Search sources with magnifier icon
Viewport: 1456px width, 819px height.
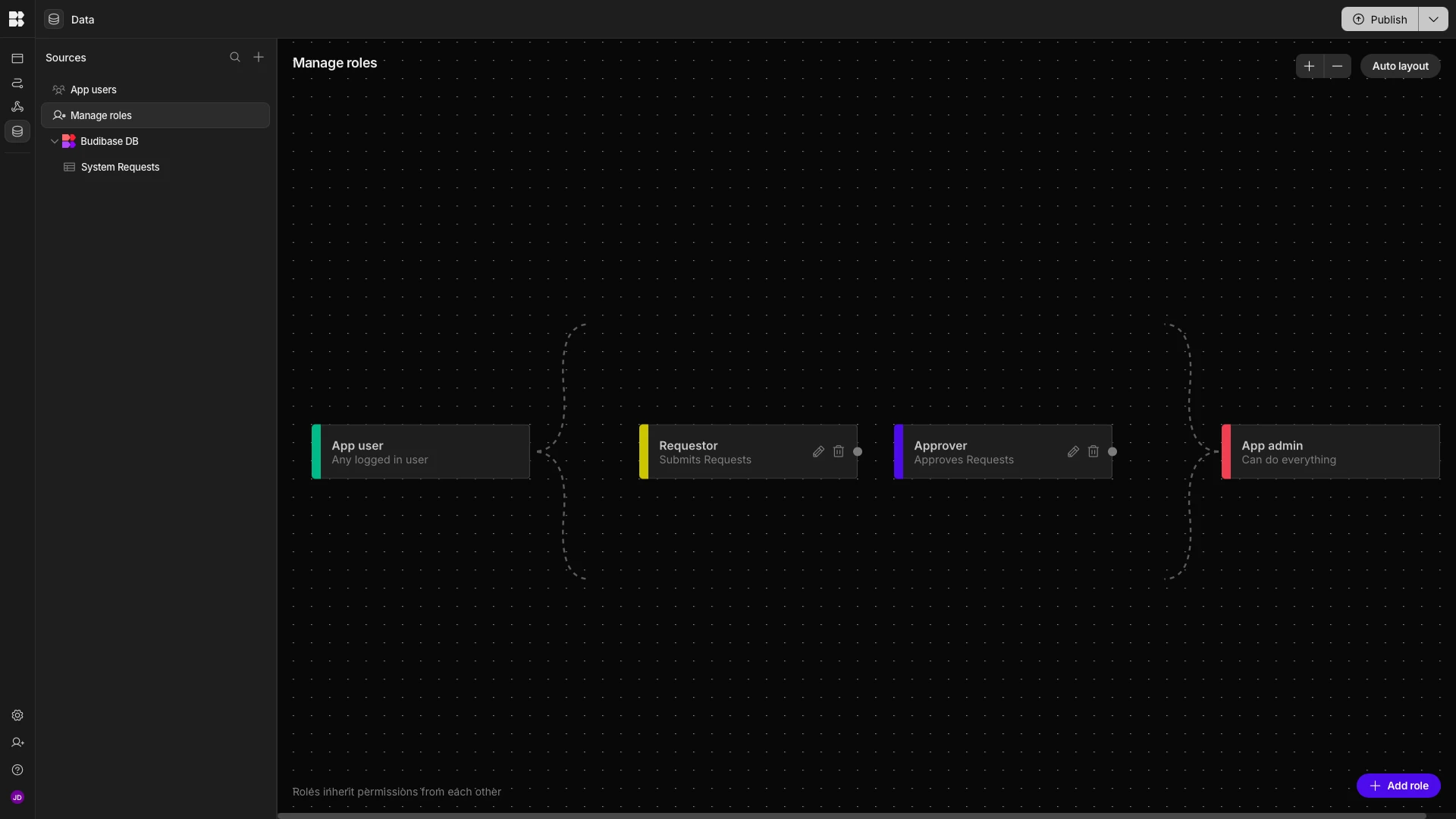click(235, 58)
